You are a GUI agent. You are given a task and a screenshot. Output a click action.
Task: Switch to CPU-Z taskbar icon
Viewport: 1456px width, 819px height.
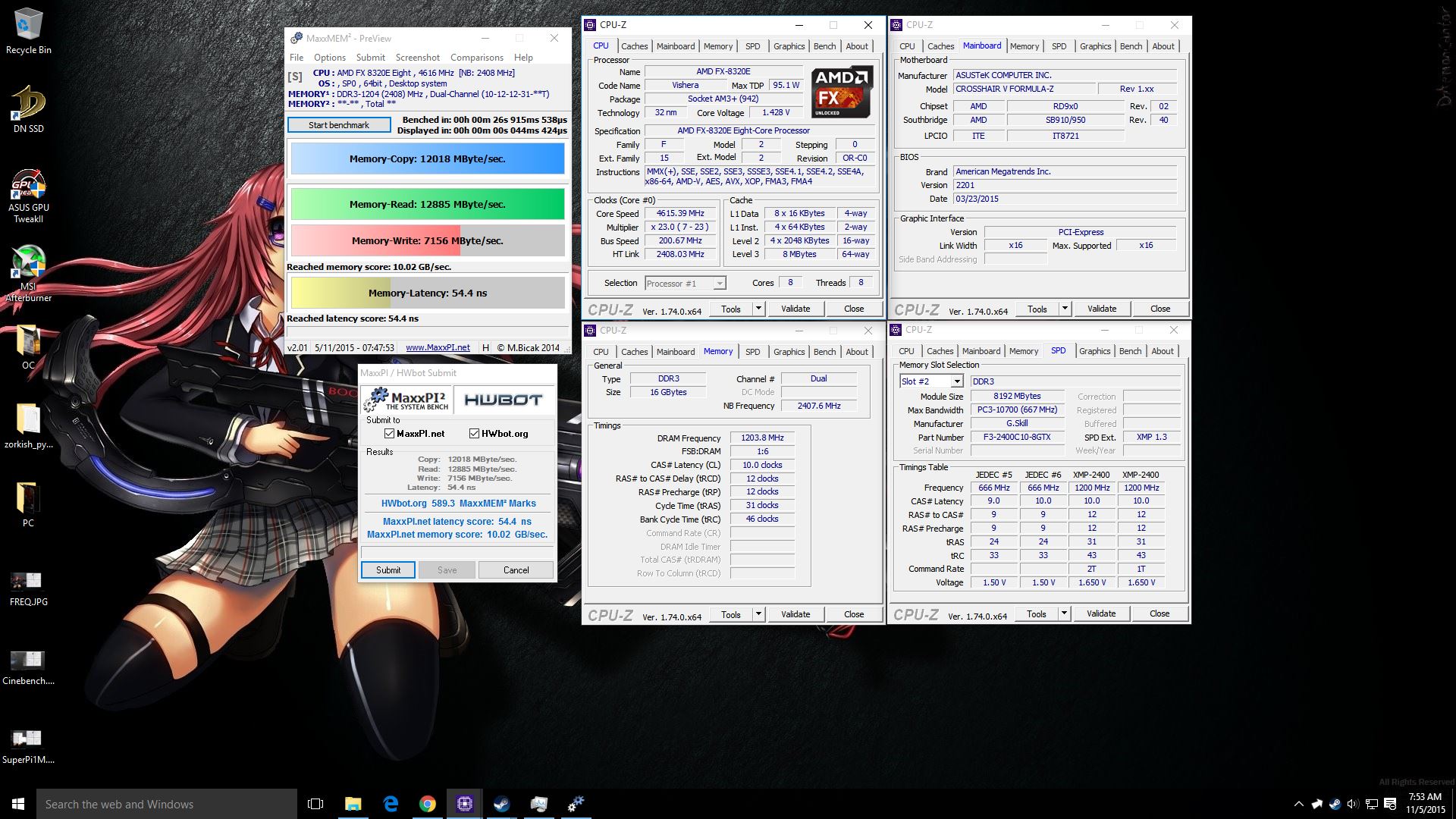(465, 804)
